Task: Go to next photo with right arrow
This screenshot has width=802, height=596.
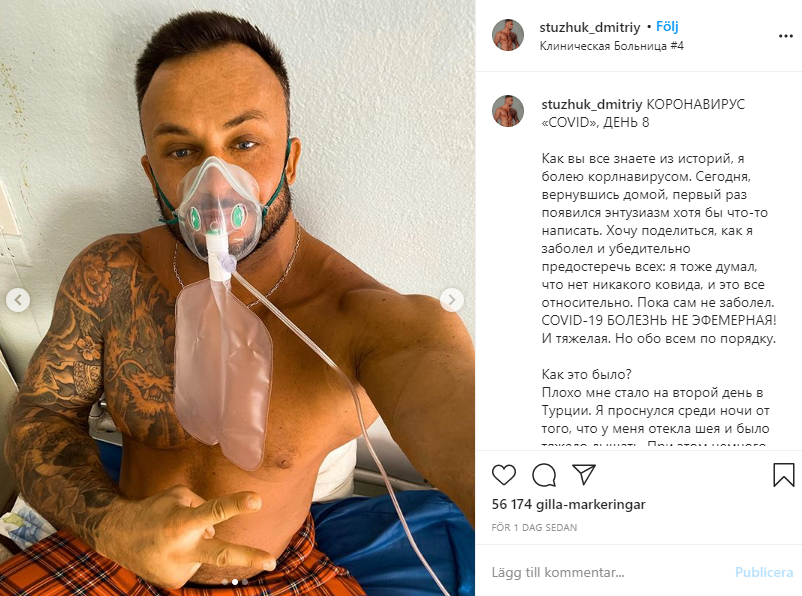Action: tap(452, 300)
